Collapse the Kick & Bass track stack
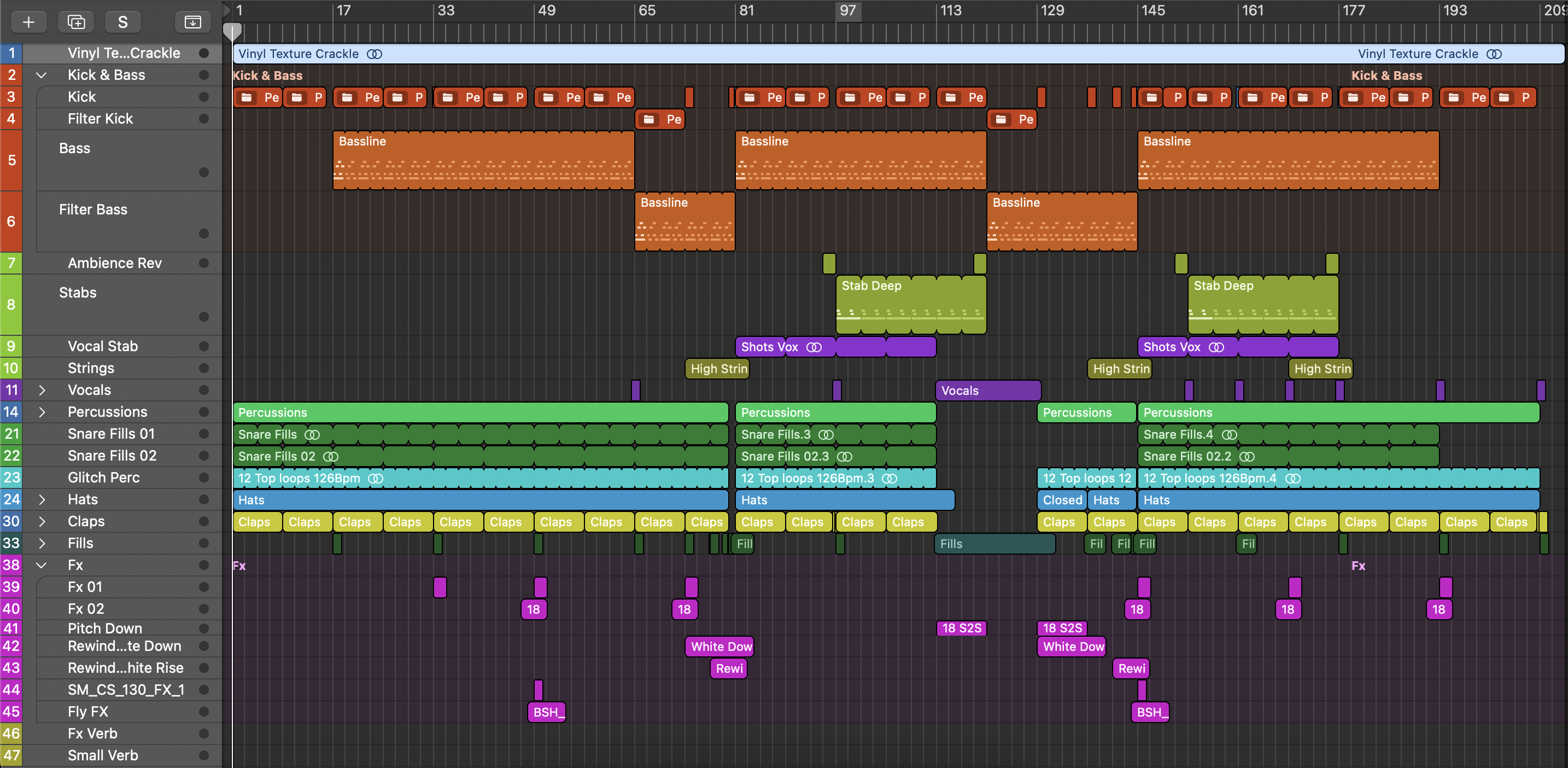 tap(42, 75)
